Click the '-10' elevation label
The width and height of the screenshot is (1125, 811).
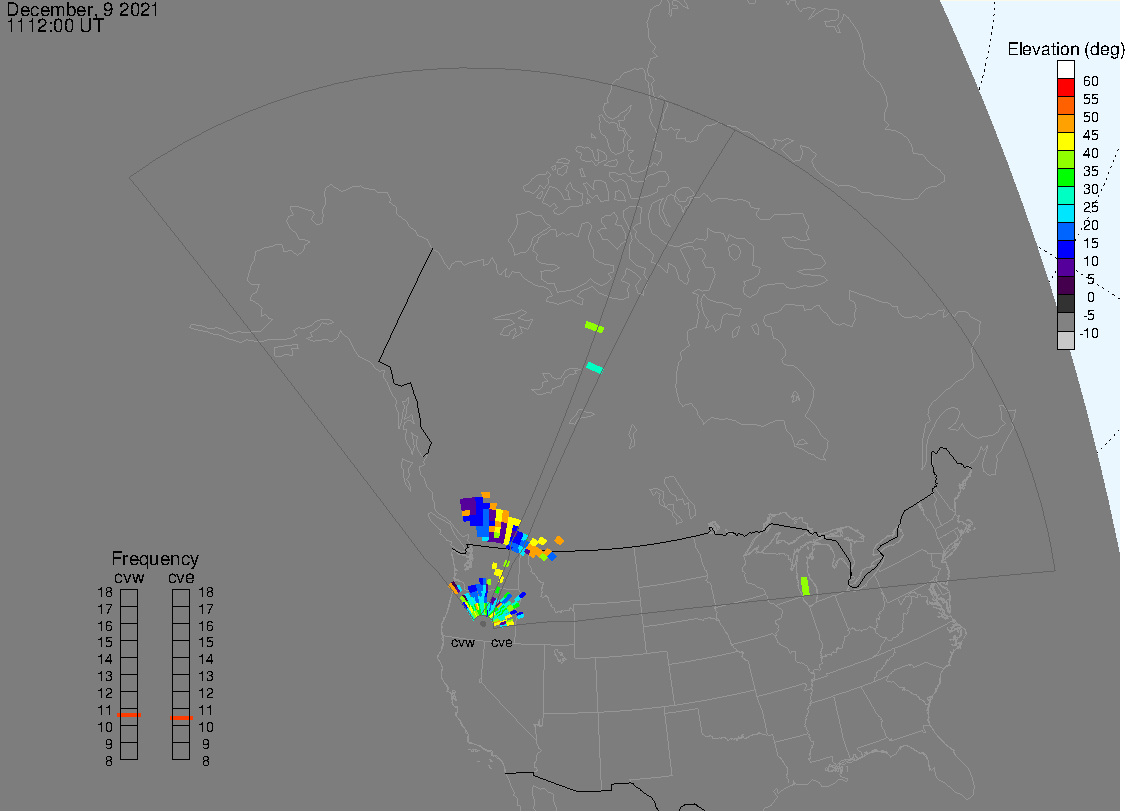click(1089, 333)
